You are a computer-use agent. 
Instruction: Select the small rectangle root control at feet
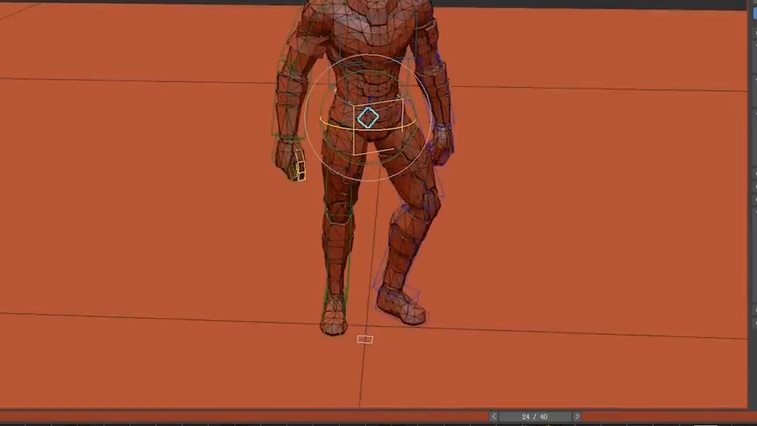click(x=365, y=340)
